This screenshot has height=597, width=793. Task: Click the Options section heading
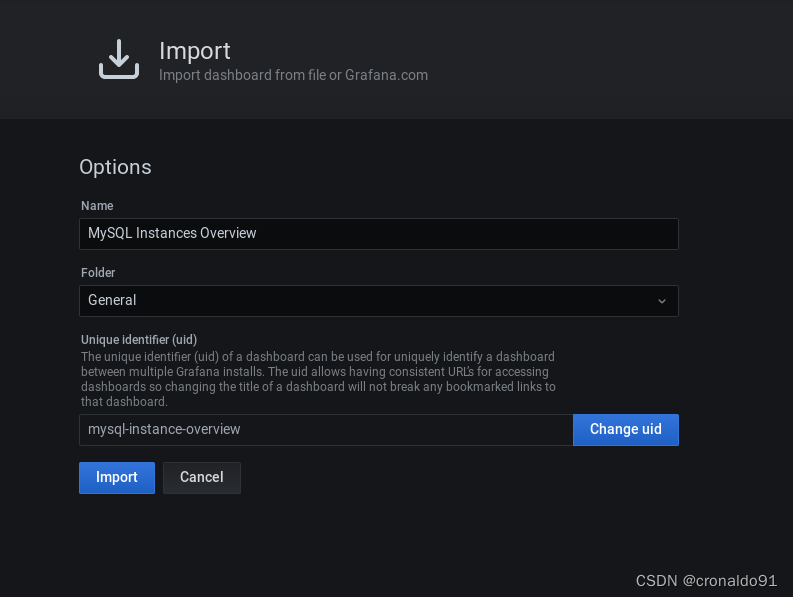[115, 167]
